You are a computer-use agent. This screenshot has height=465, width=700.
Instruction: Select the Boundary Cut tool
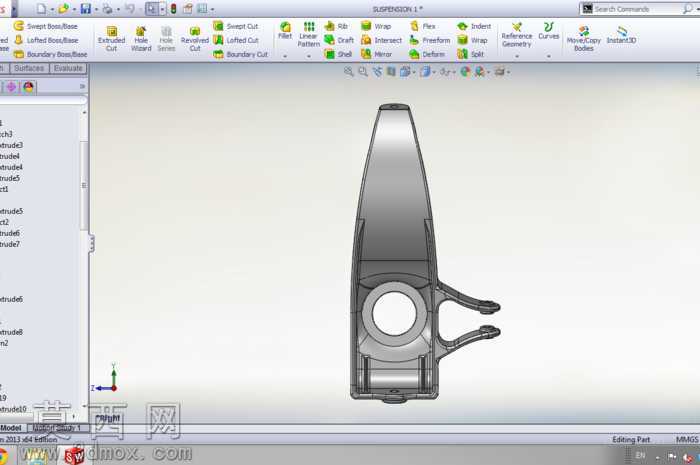[240, 54]
